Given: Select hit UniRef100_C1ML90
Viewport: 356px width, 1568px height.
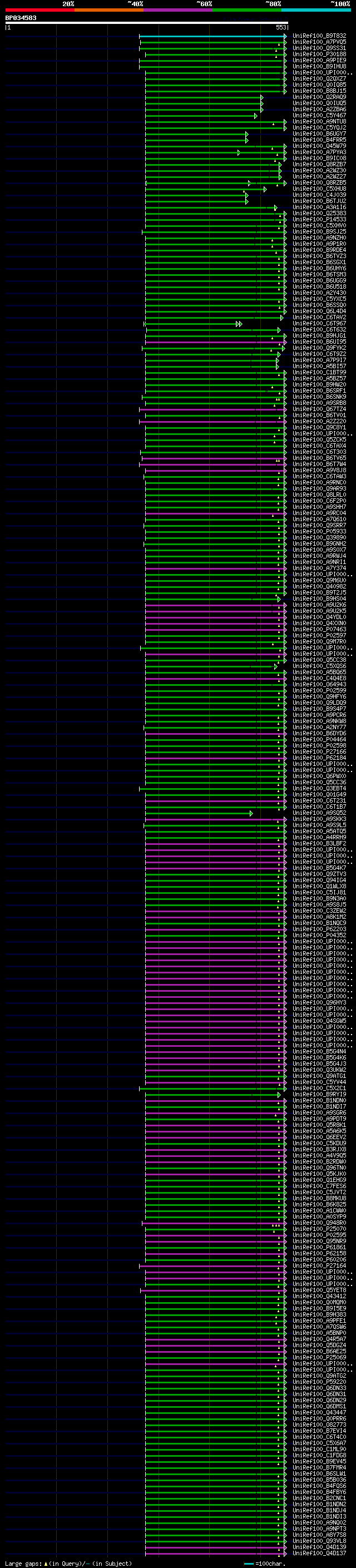Looking at the screenshot, I should 319,1450.
